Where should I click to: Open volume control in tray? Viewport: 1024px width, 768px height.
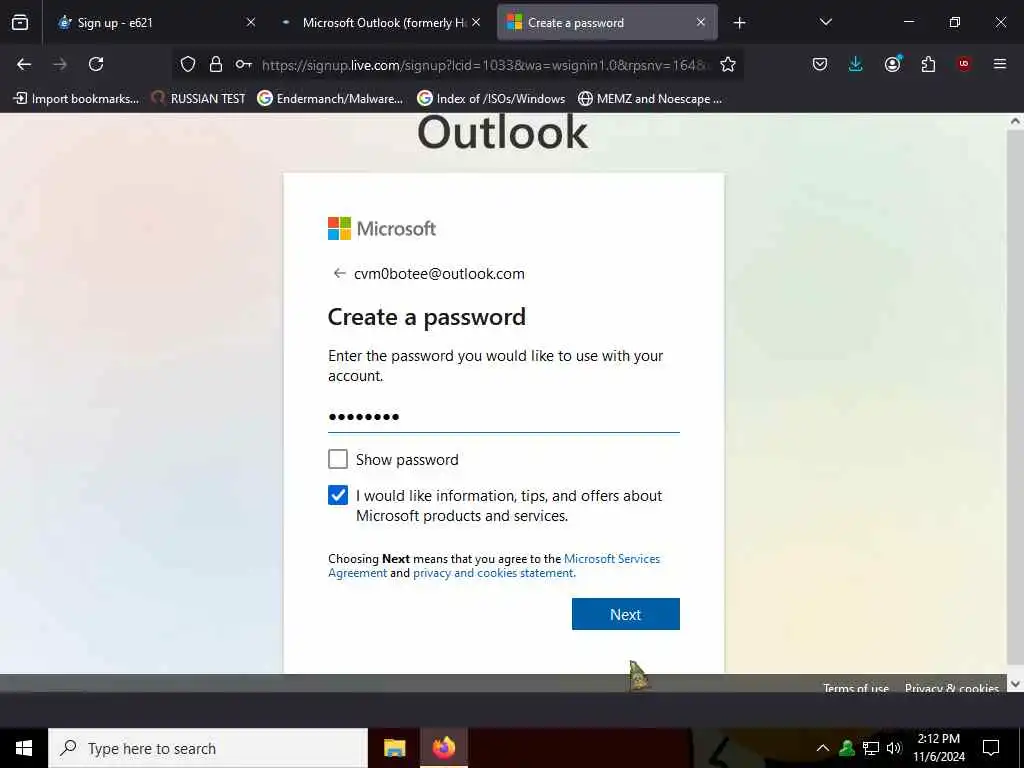894,748
